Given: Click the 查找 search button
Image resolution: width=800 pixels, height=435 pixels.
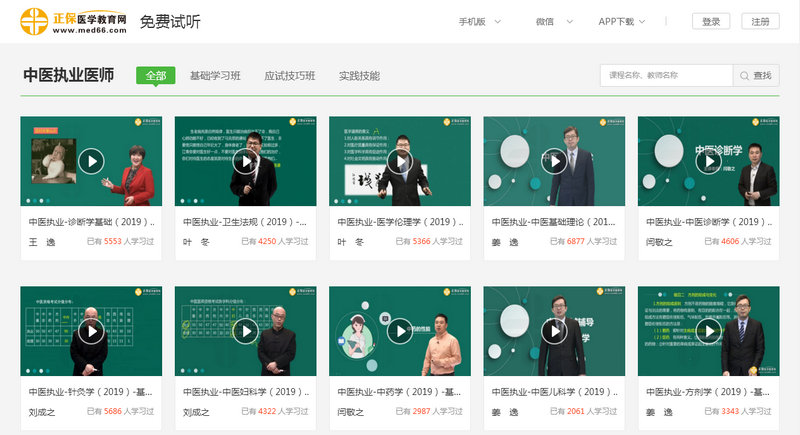Looking at the screenshot, I should point(756,75).
